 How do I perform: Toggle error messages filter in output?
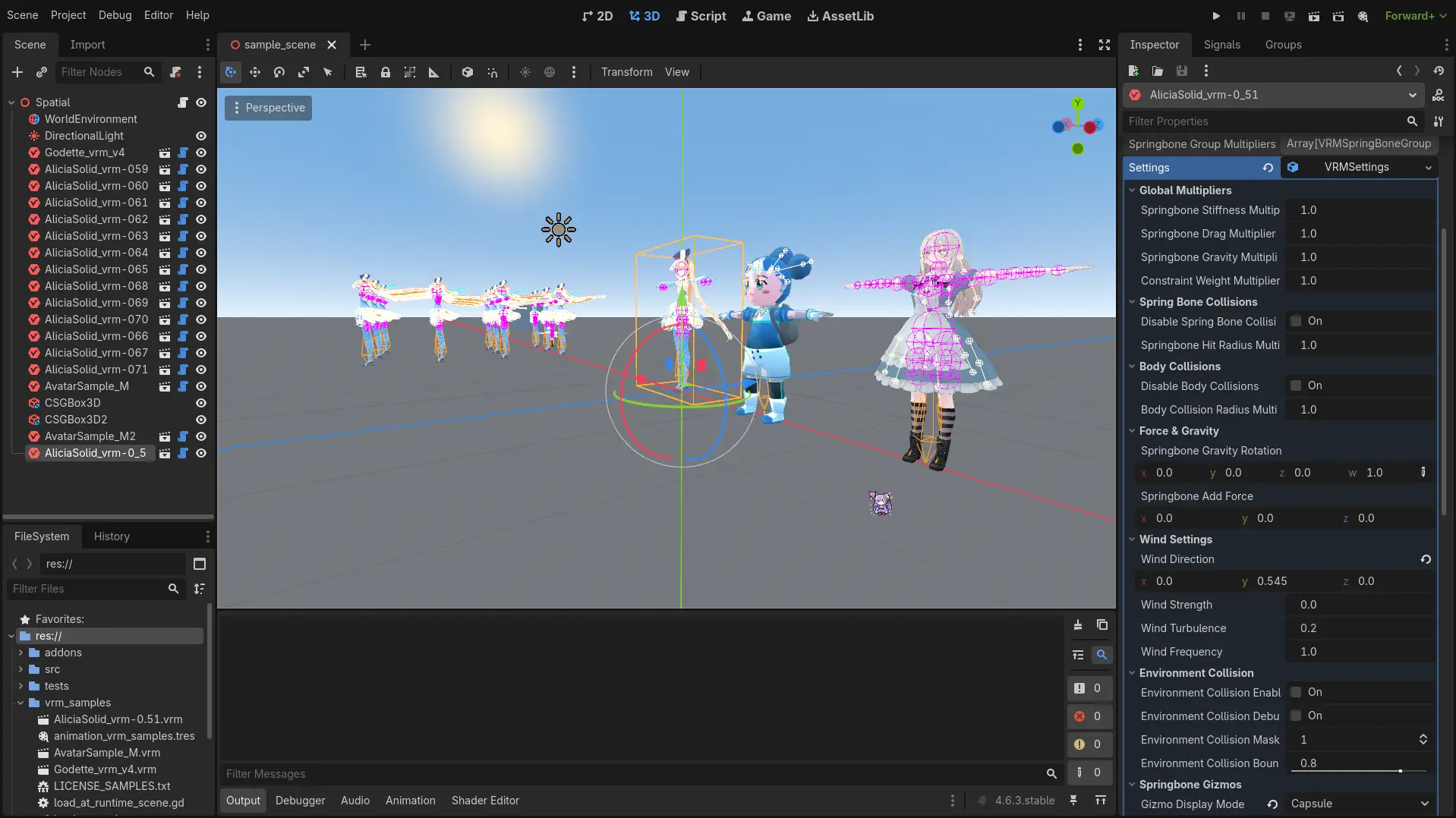tap(1089, 716)
